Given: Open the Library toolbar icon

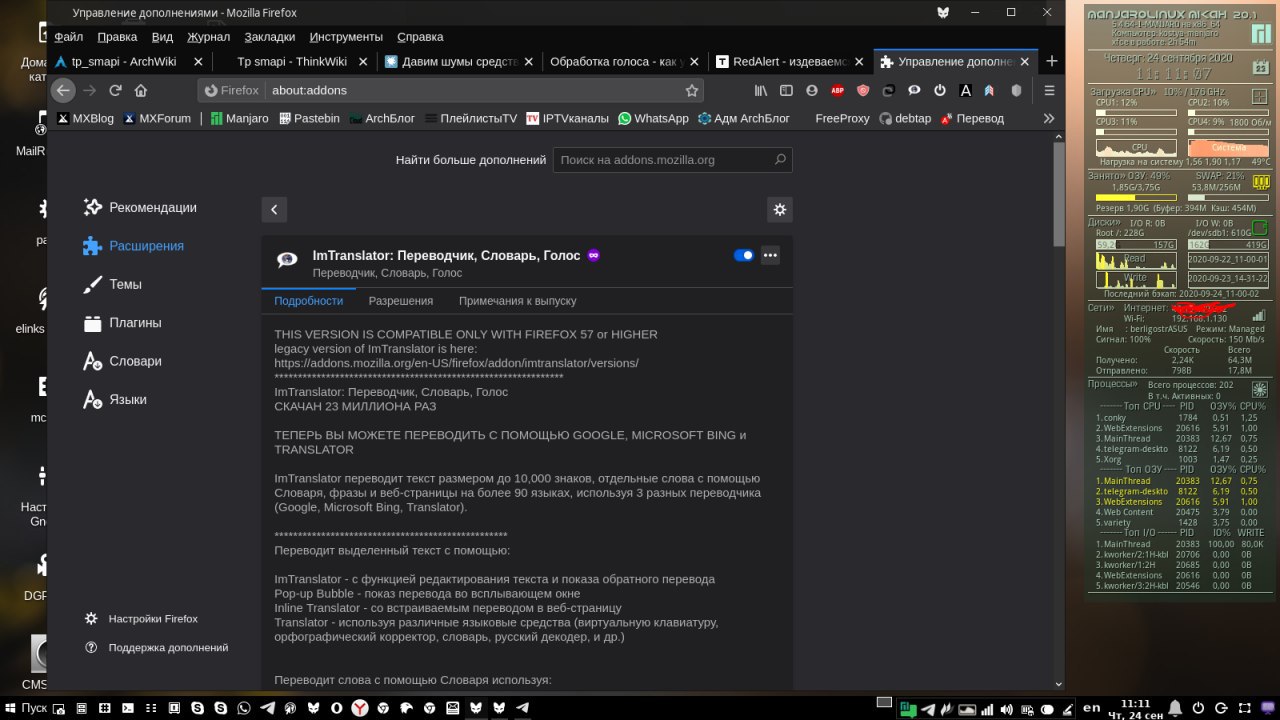Looking at the screenshot, I should (761, 90).
